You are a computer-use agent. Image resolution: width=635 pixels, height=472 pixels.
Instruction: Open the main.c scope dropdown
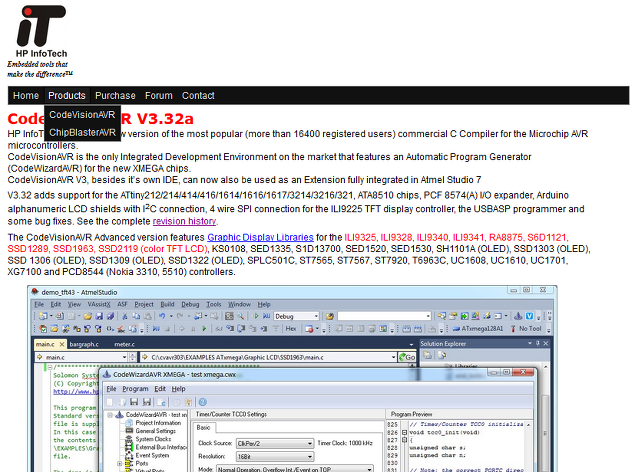[81, 357]
